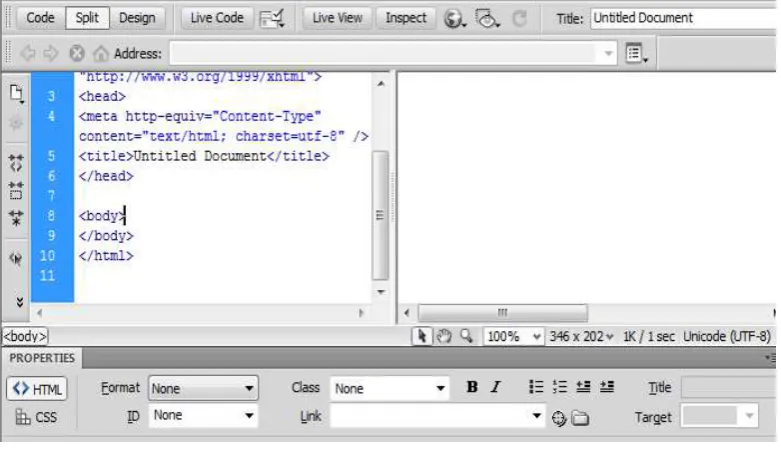Select the HTML properties button
The width and height of the screenshot is (781, 454).
coord(37,389)
